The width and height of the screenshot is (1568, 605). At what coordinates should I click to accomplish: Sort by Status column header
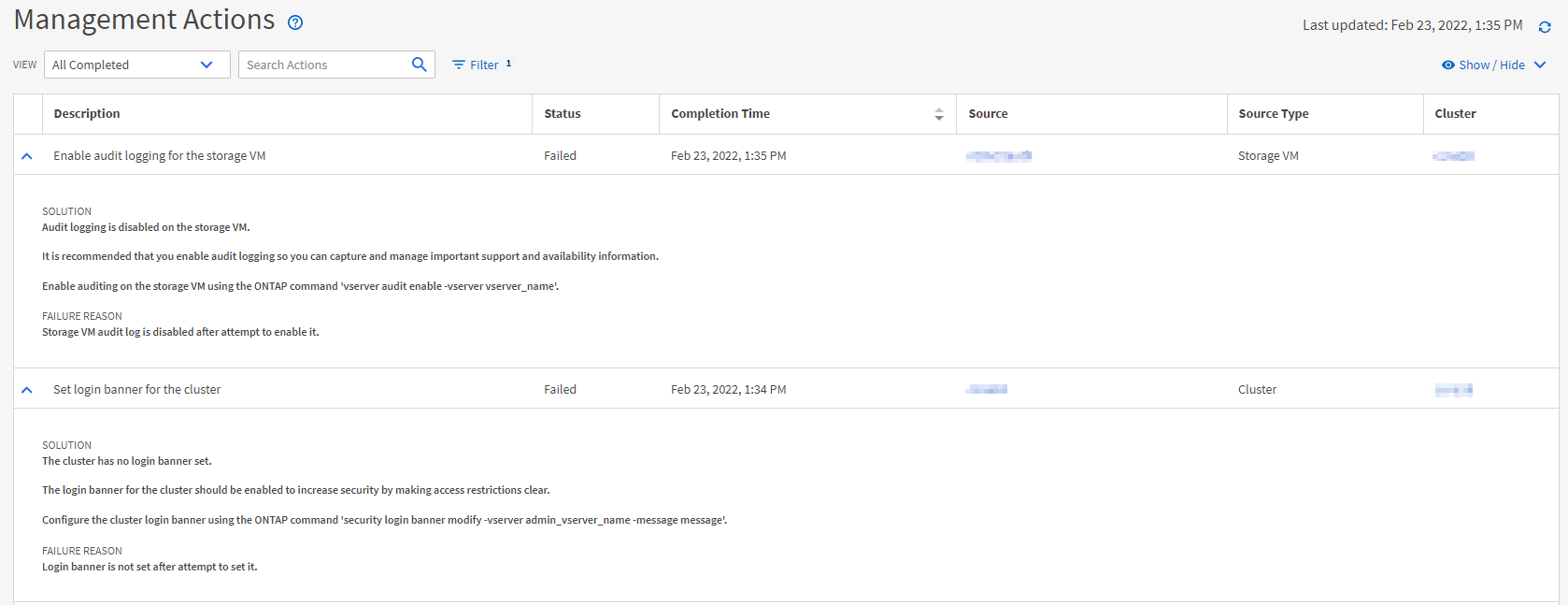click(x=563, y=114)
